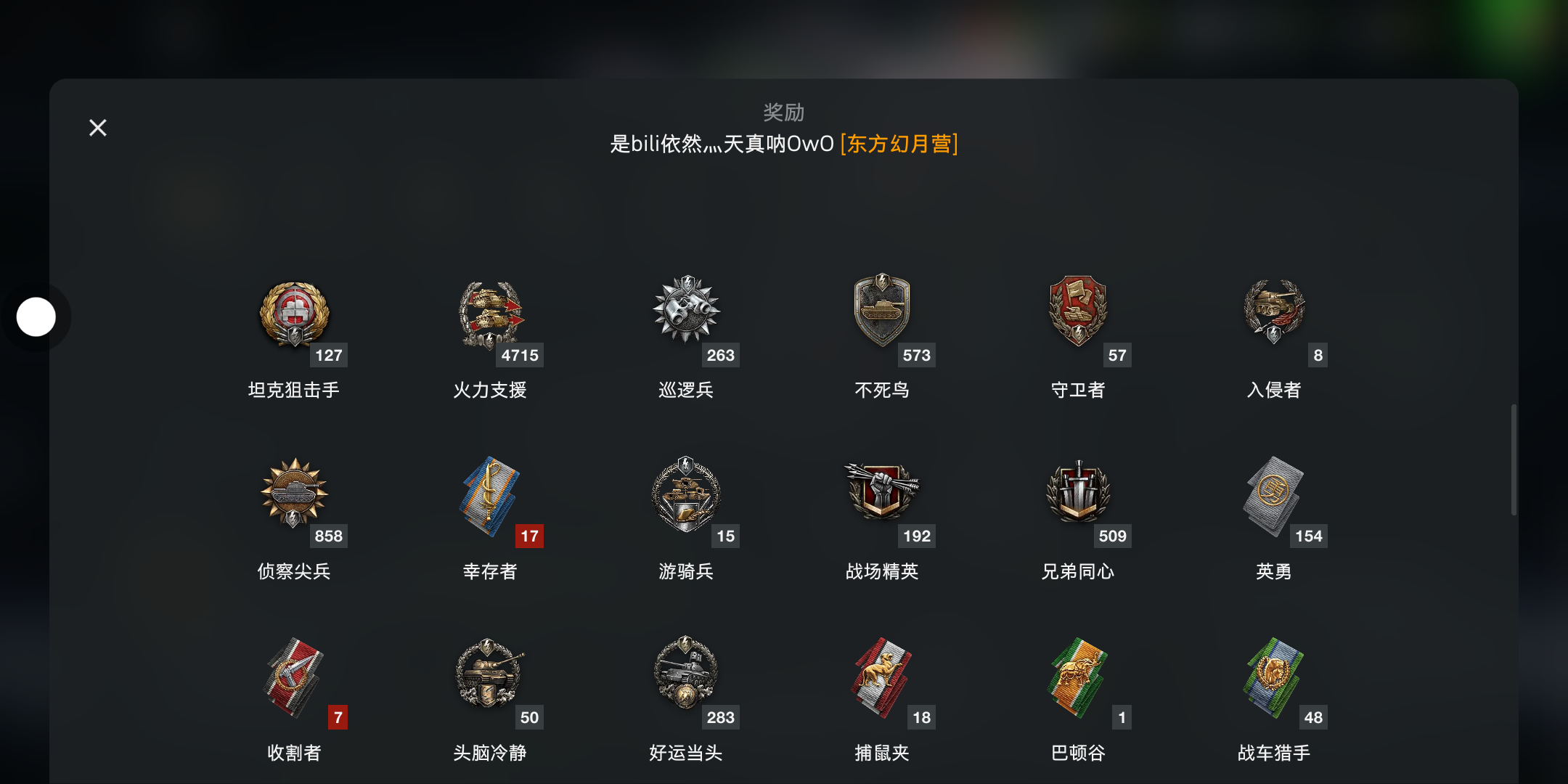View the 战场精英 fist emblem
This screenshot has height=784, width=1568.
882,491
